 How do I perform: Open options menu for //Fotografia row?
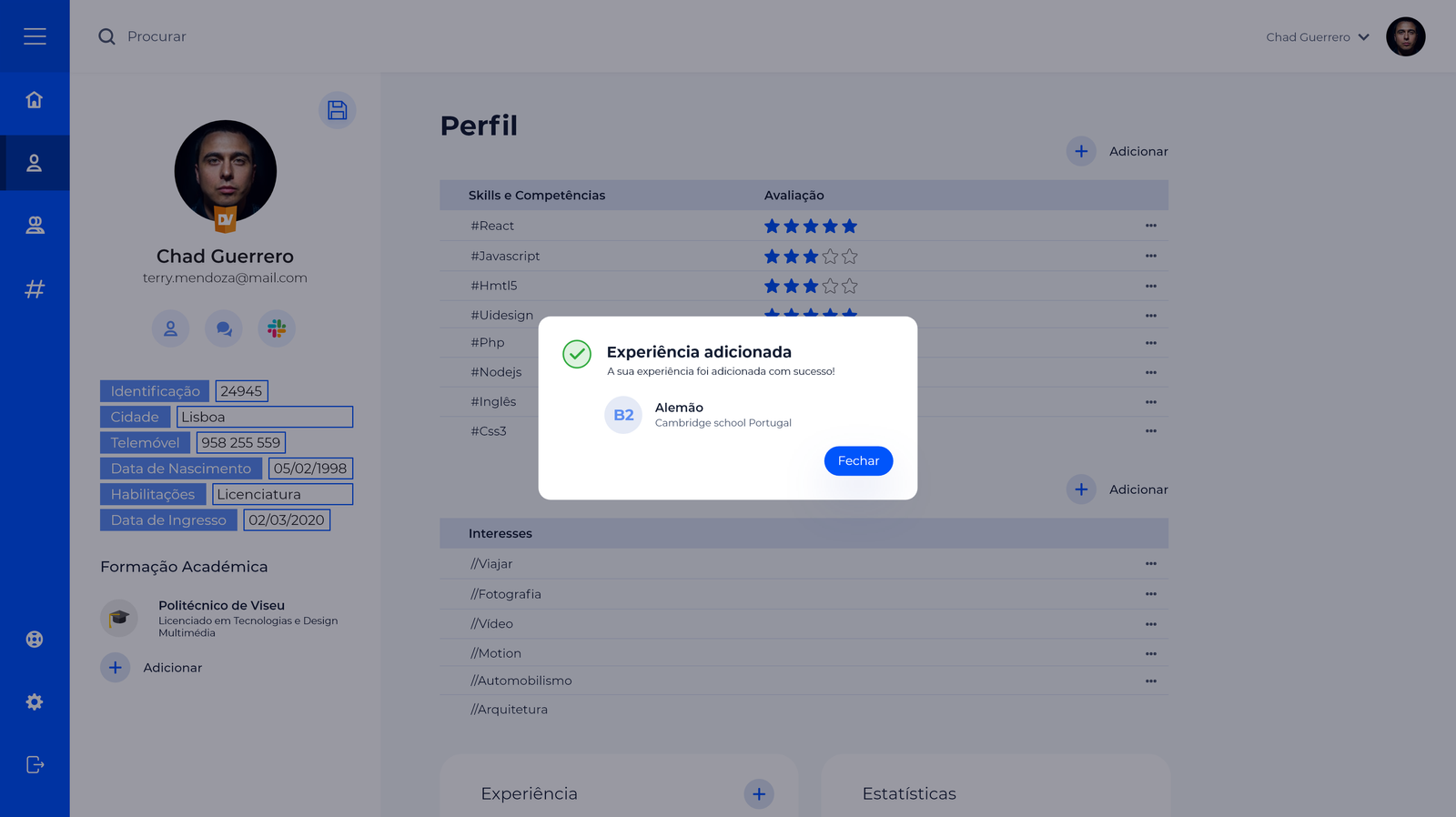(1150, 594)
